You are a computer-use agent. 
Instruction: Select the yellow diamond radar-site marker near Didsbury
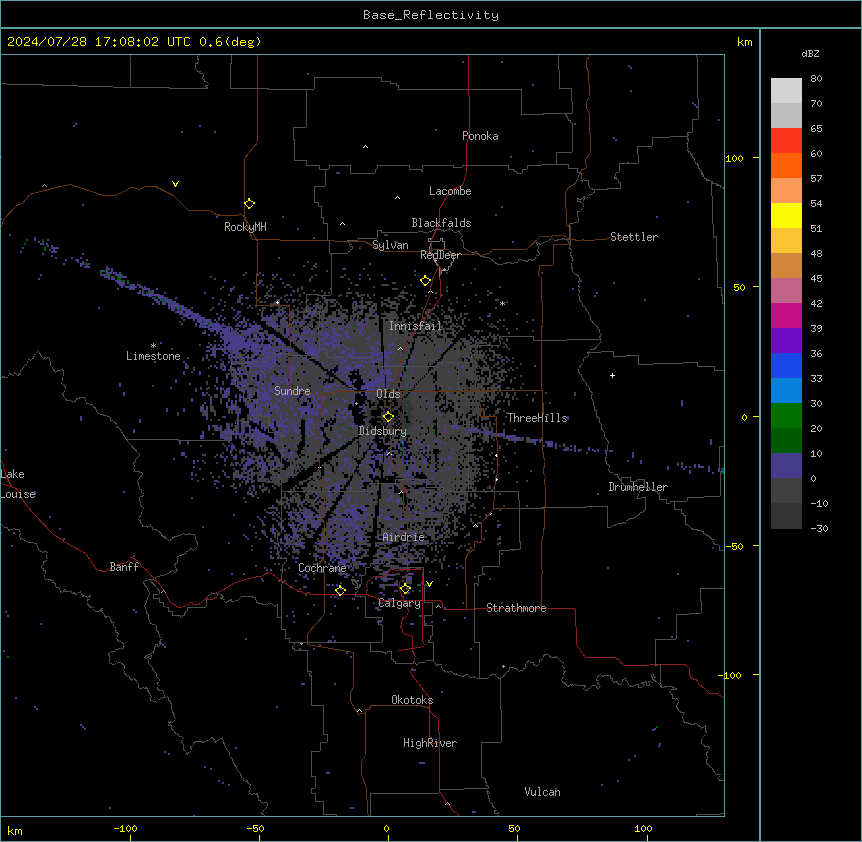tap(388, 417)
